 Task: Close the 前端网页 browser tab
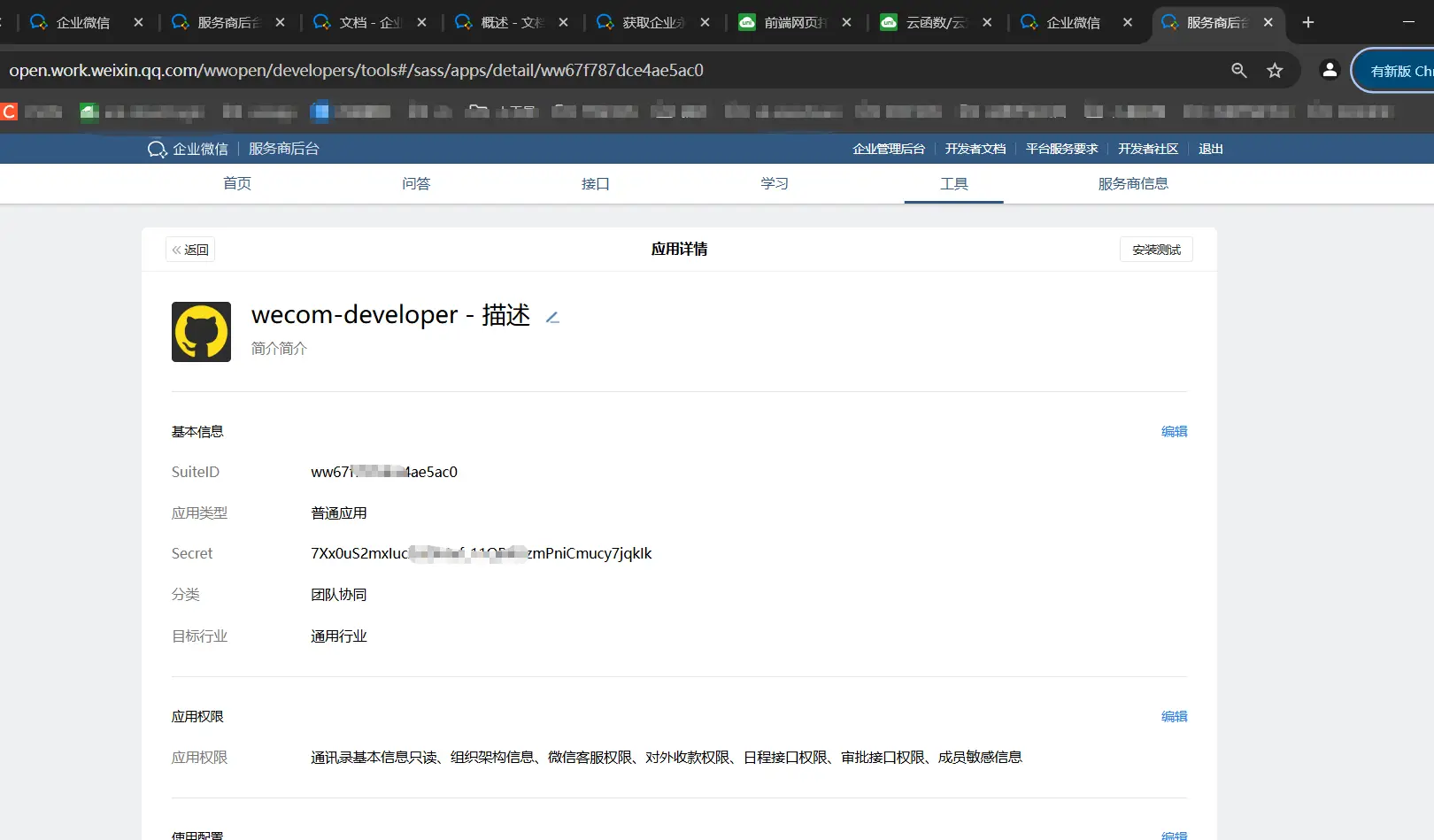point(847,23)
